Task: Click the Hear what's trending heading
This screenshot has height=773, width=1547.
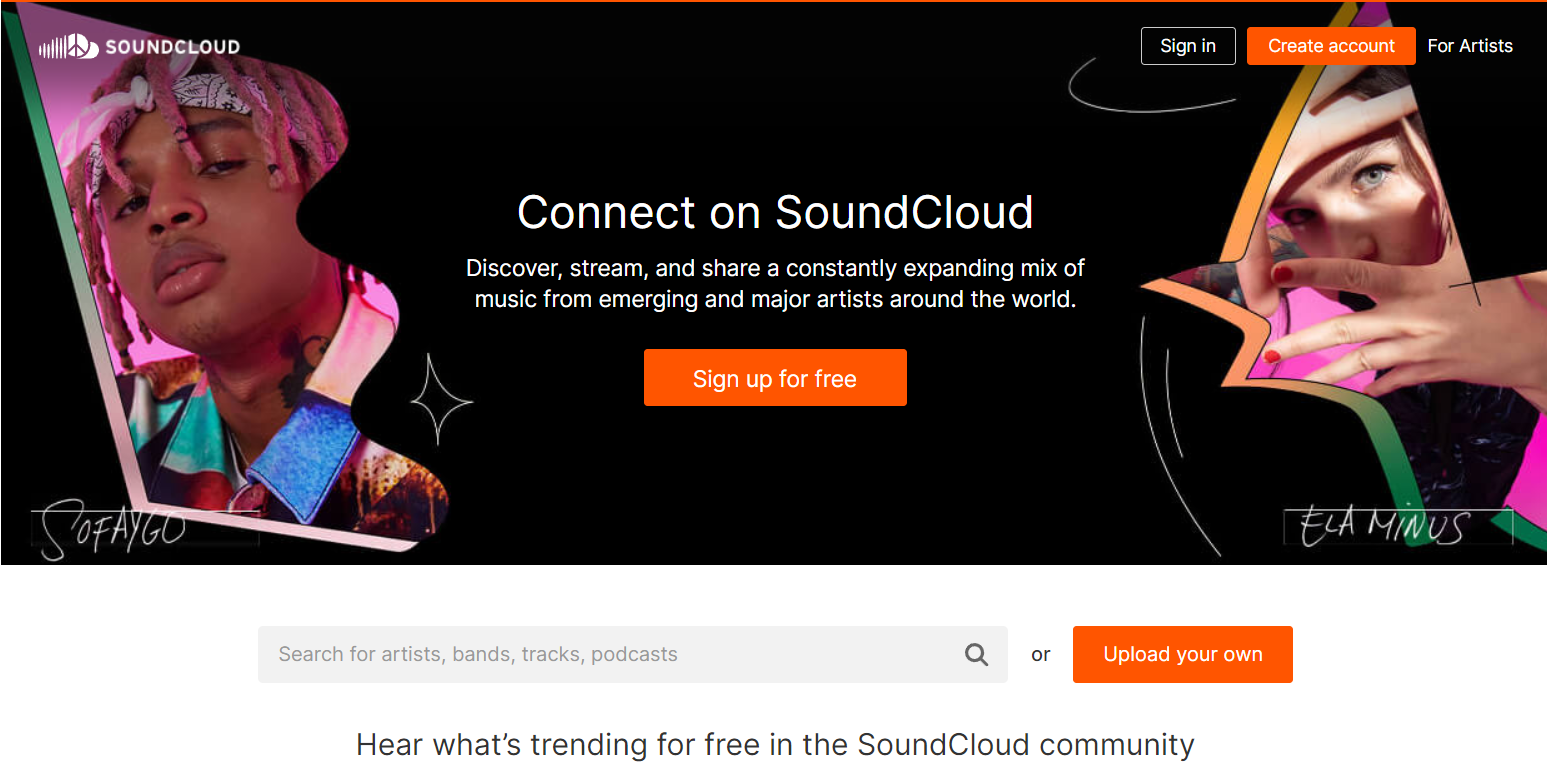Action: coord(775,745)
